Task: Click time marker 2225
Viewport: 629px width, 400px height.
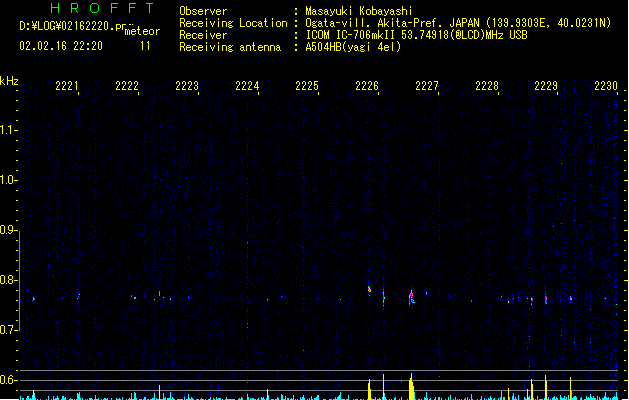Action: (x=307, y=86)
